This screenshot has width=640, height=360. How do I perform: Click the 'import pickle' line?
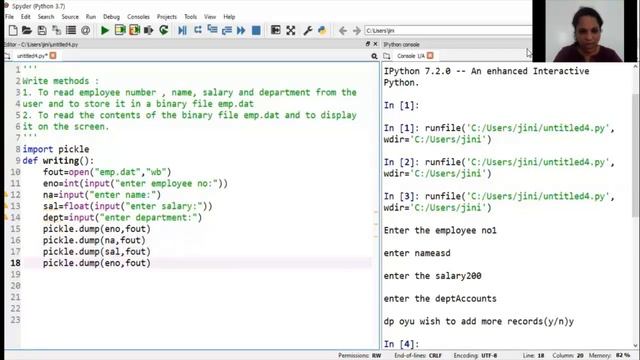click(x=56, y=149)
